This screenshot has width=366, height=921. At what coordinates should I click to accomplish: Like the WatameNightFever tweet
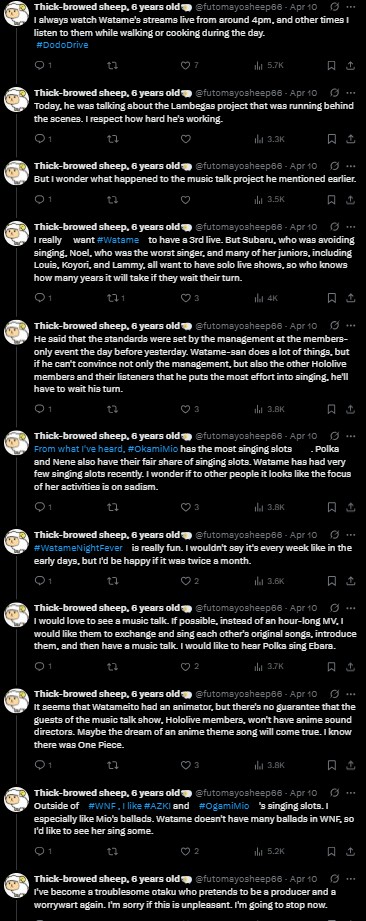(186, 581)
